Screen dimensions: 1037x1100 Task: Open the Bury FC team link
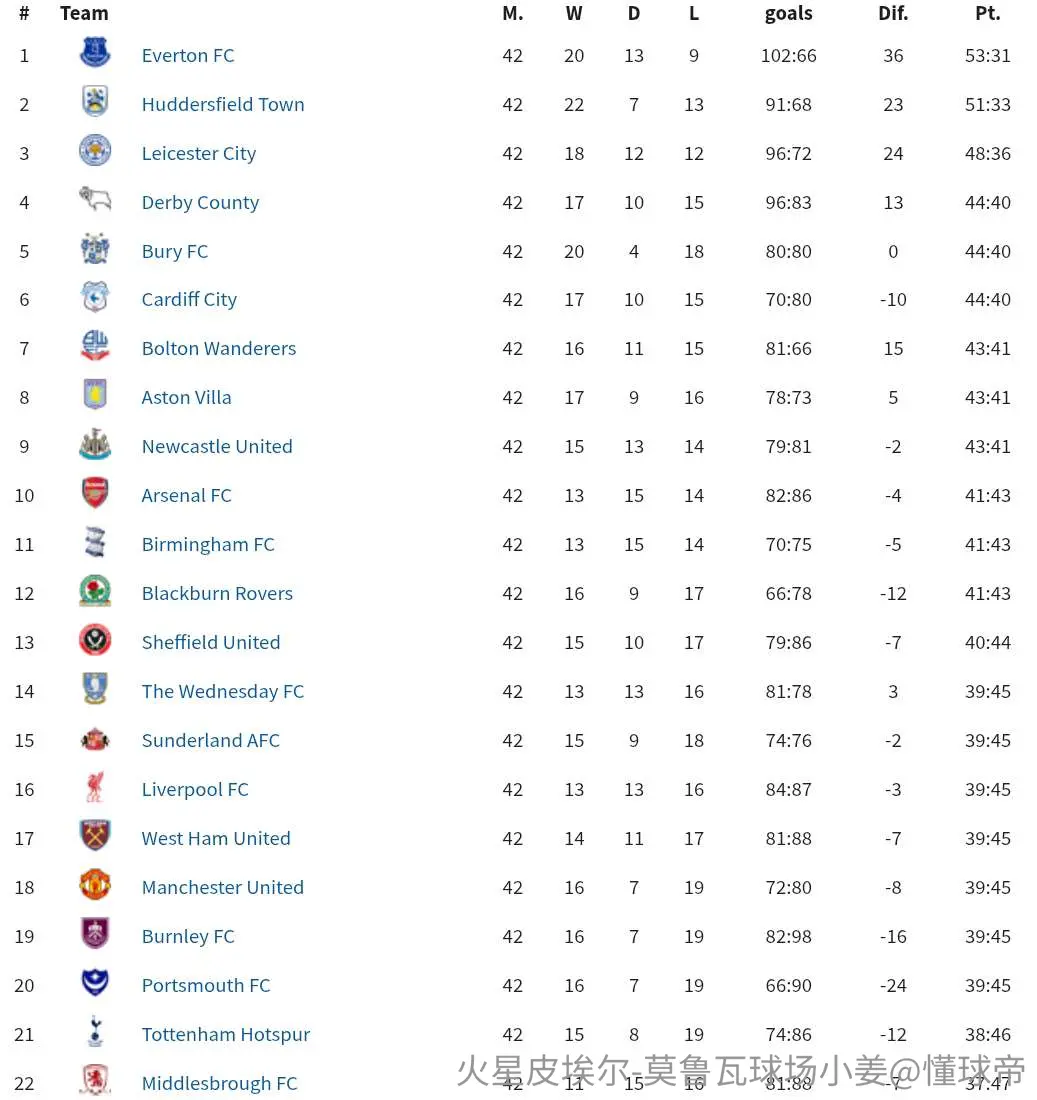coord(175,251)
